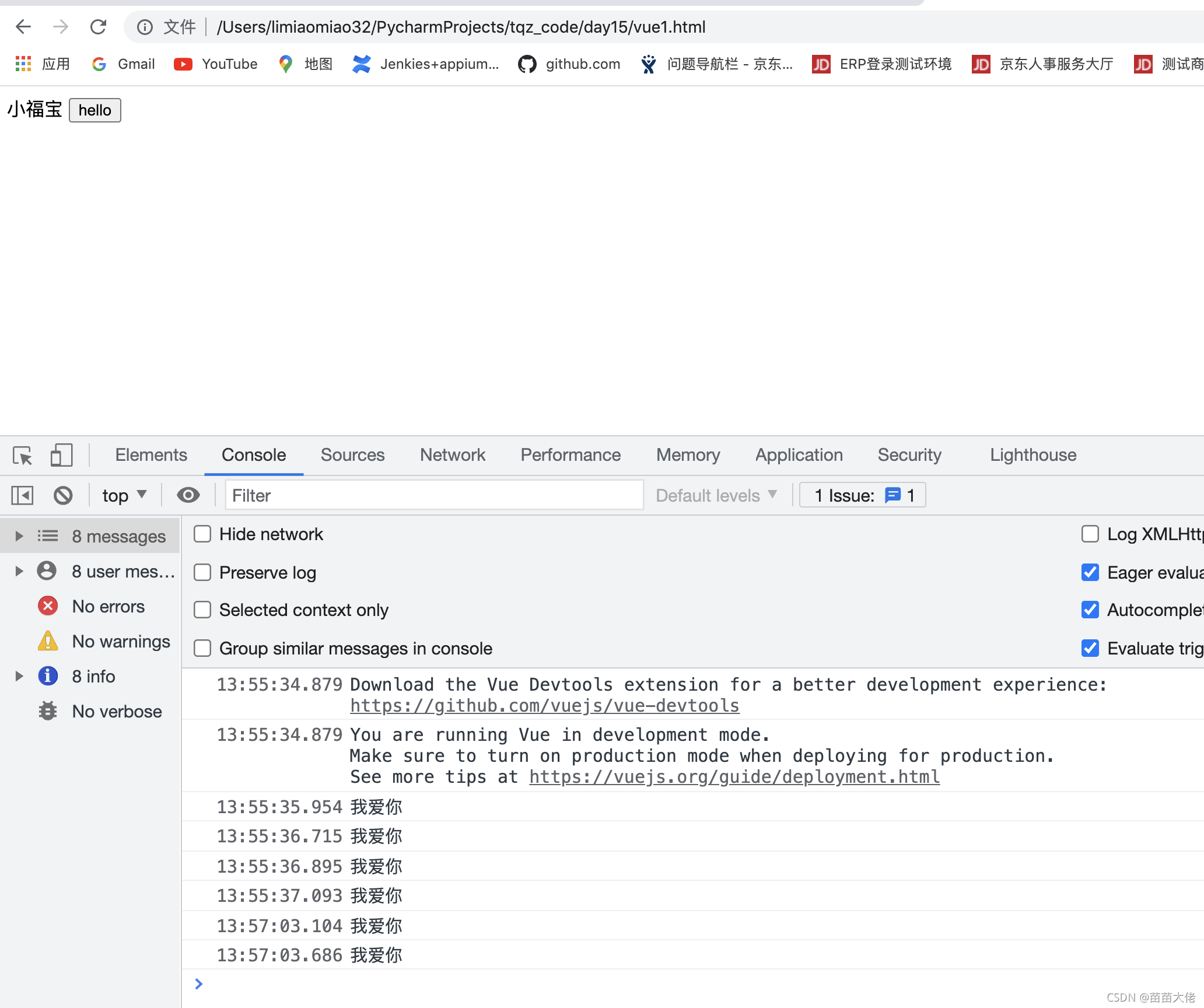Open the 问题导航栏 bookmark

[716, 64]
